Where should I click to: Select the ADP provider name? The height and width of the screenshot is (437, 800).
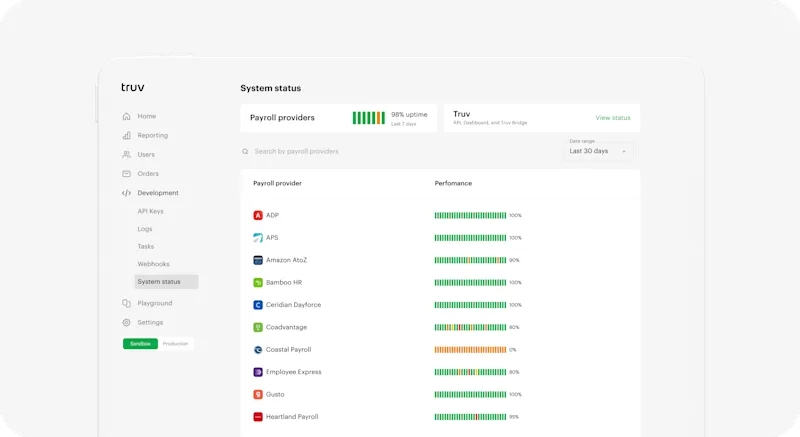[x=272, y=215]
